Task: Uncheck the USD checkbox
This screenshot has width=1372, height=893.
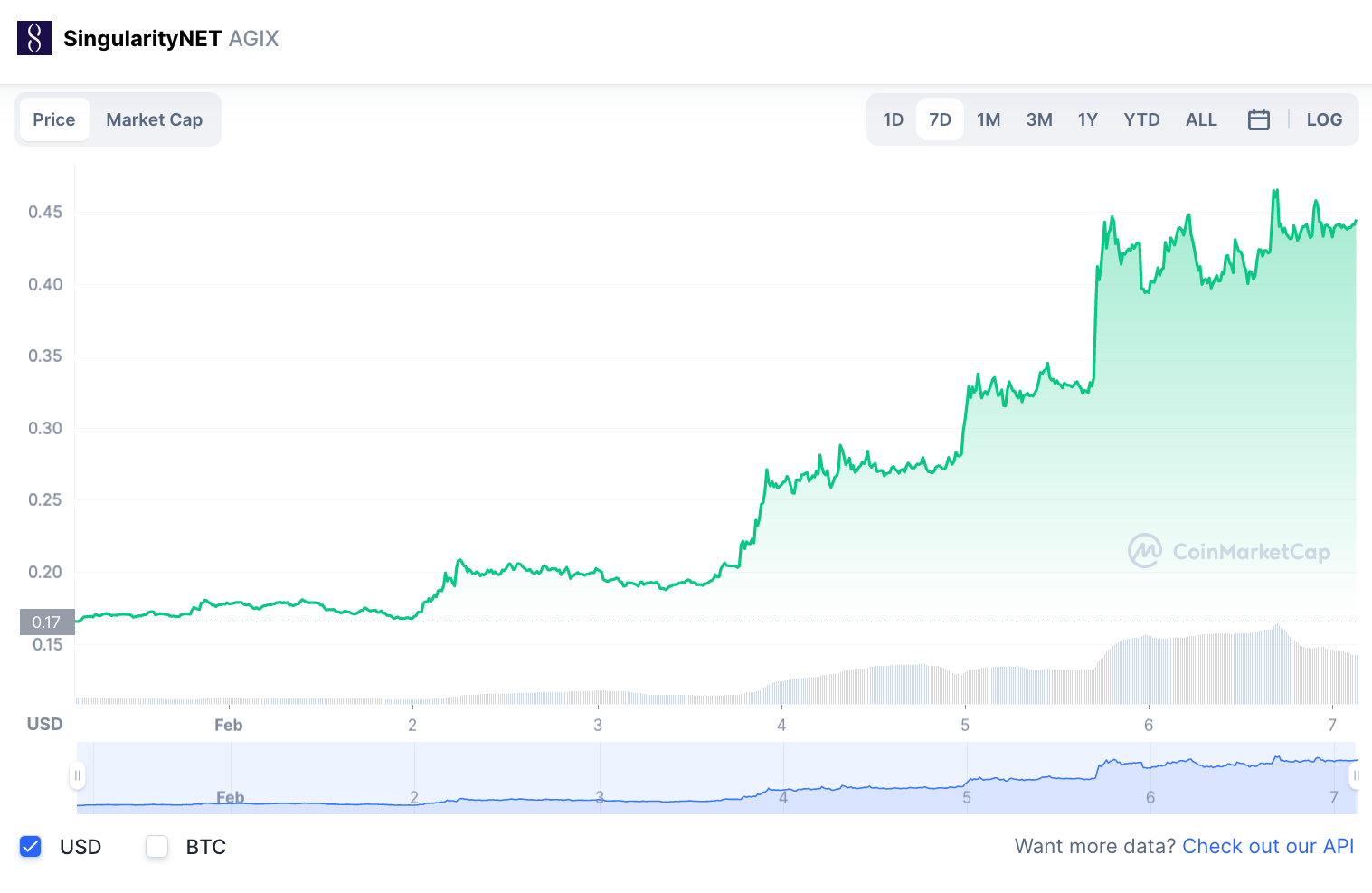Action: pos(31,847)
